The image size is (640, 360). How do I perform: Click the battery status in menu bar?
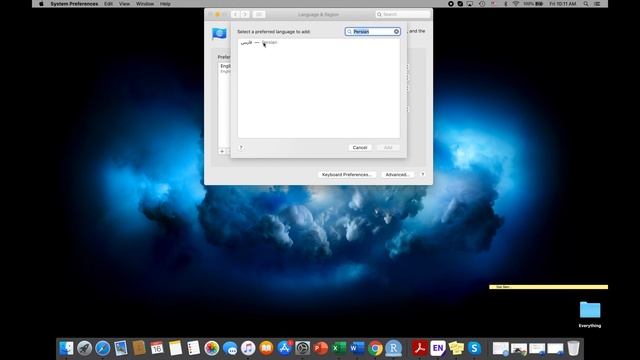(533, 4)
